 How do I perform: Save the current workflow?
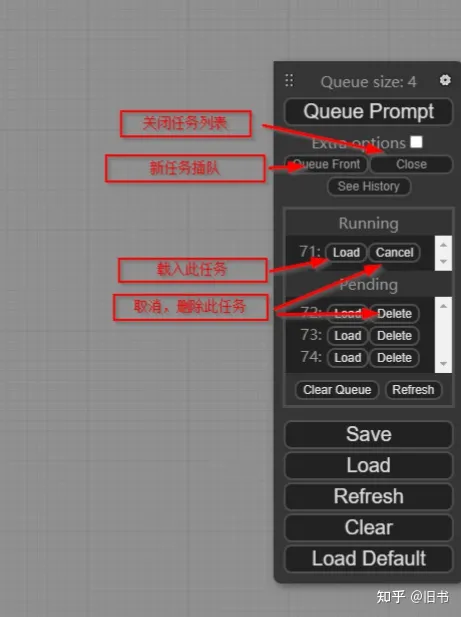click(368, 434)
